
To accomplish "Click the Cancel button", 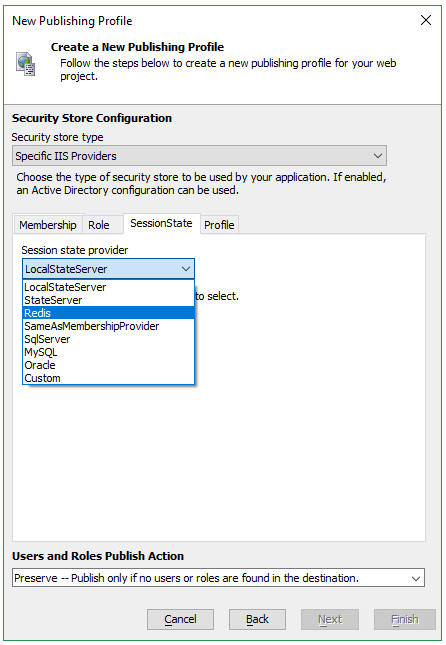I will [x=180, y=619].
